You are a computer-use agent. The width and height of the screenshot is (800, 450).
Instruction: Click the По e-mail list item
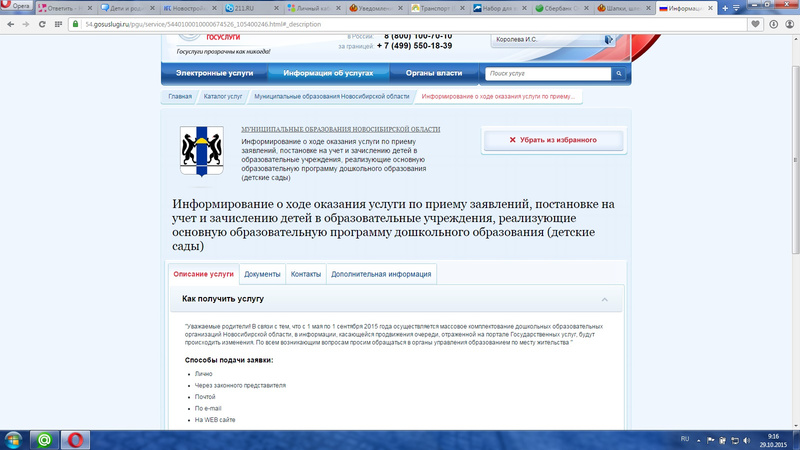[x=208, y=409]
